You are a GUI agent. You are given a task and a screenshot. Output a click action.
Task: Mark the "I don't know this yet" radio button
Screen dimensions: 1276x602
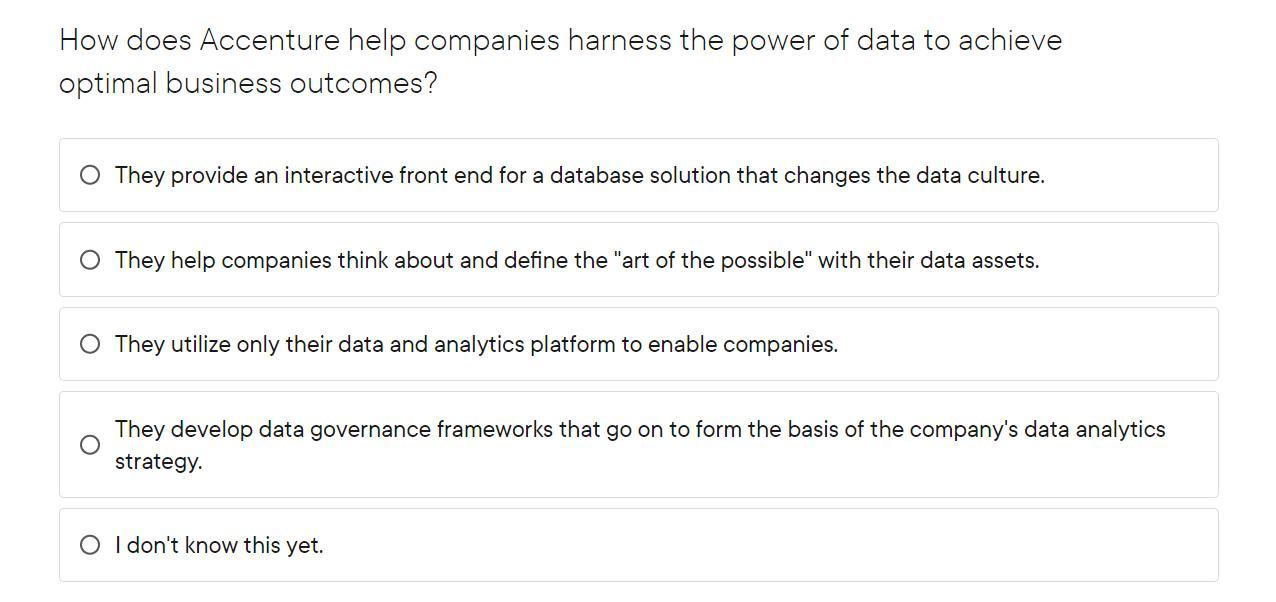90,546
